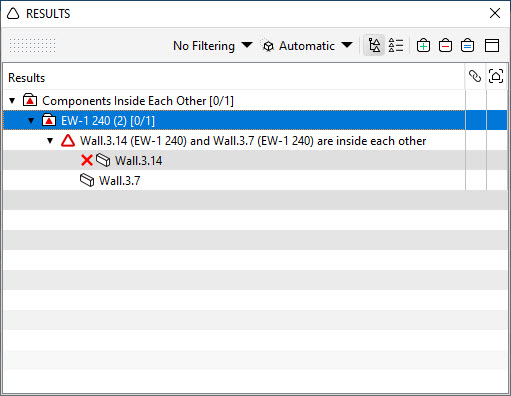Viewport: 511px width, 396px height.
Task: Collapse Components Inside Each Other group
Action: pyautogui.click(x=12, y=100)
